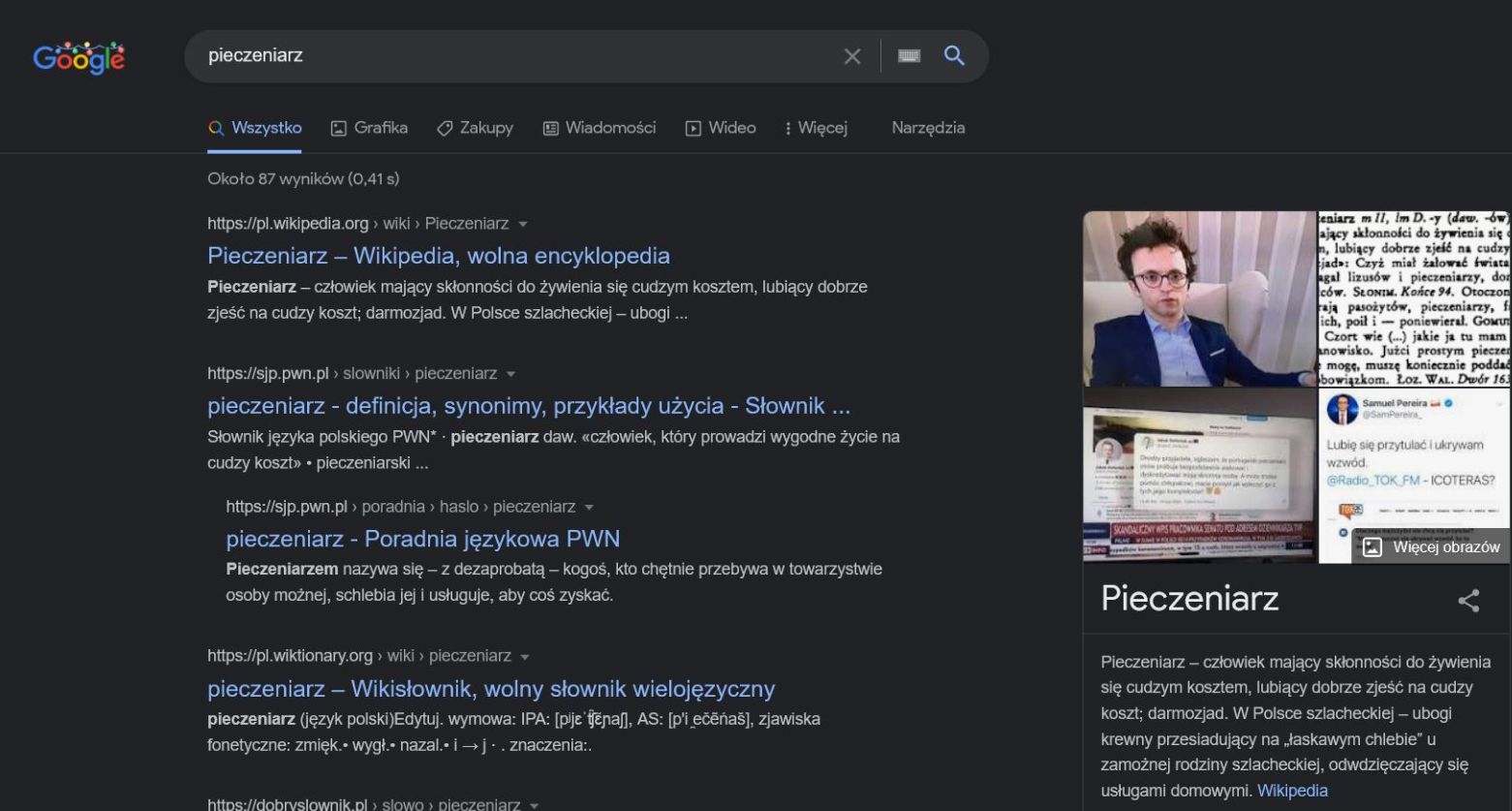Open the Wikipedia link in the knowledge panel
This screenshot has height=811, width=1512.
1292,790
